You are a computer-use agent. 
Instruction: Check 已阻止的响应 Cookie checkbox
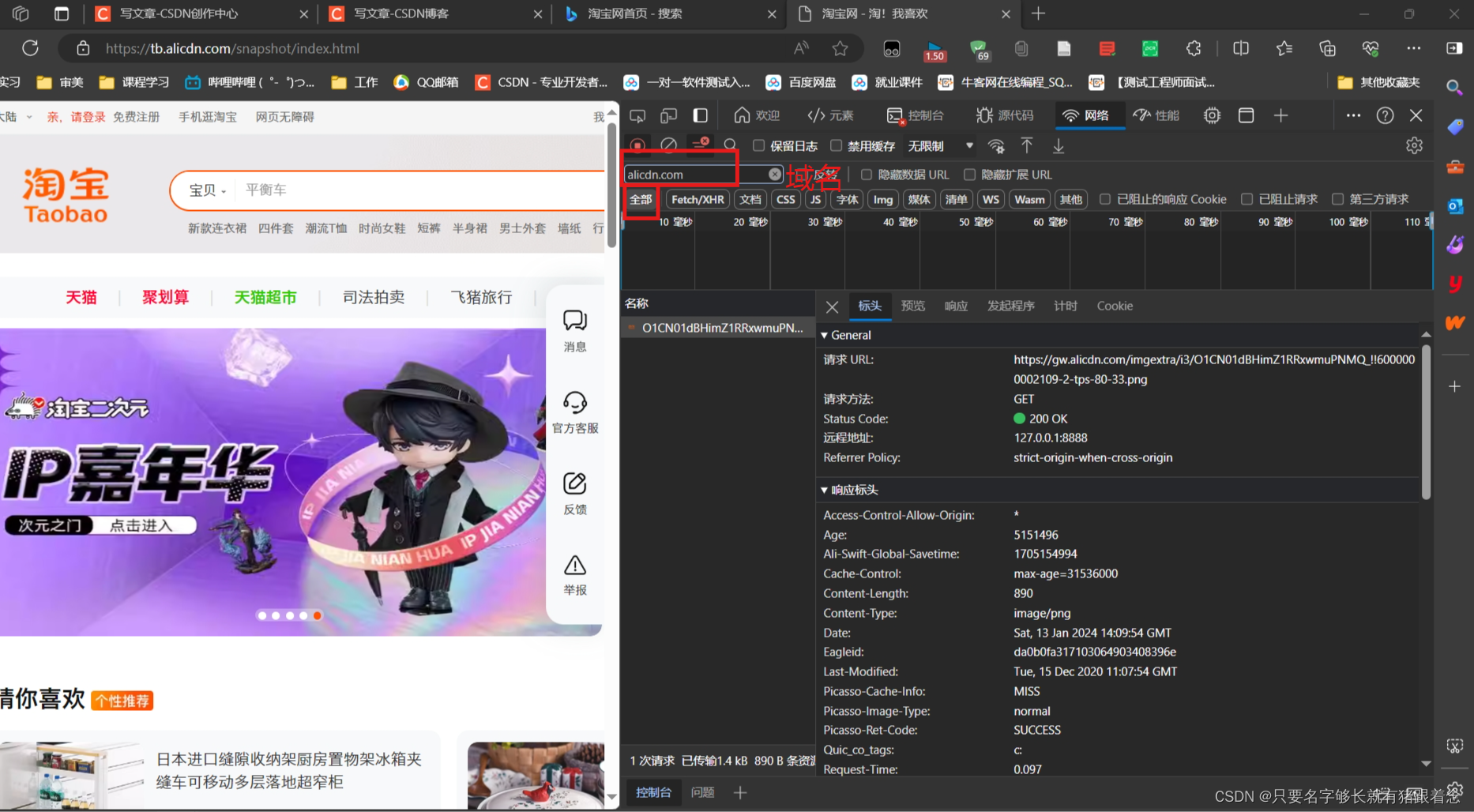click(1105, 199)
